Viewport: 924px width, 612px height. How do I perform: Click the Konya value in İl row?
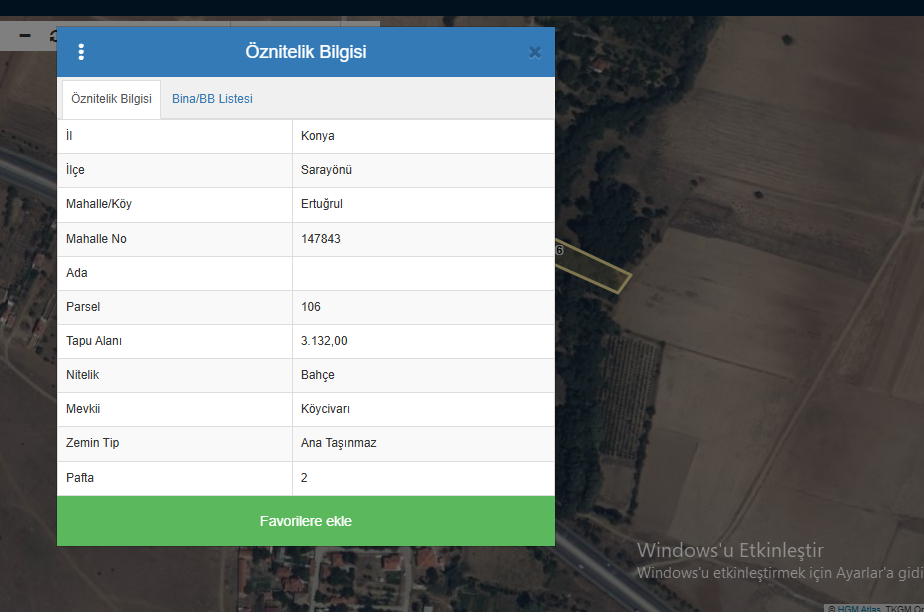(318, 136)
